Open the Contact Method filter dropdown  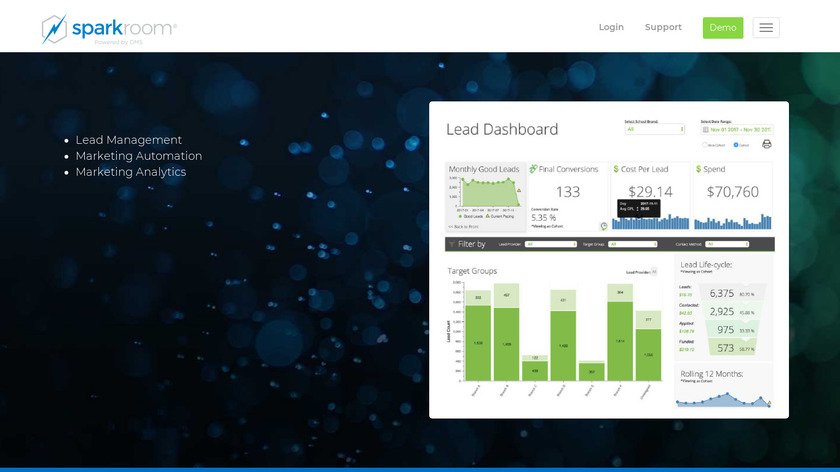tap(727, 244)
